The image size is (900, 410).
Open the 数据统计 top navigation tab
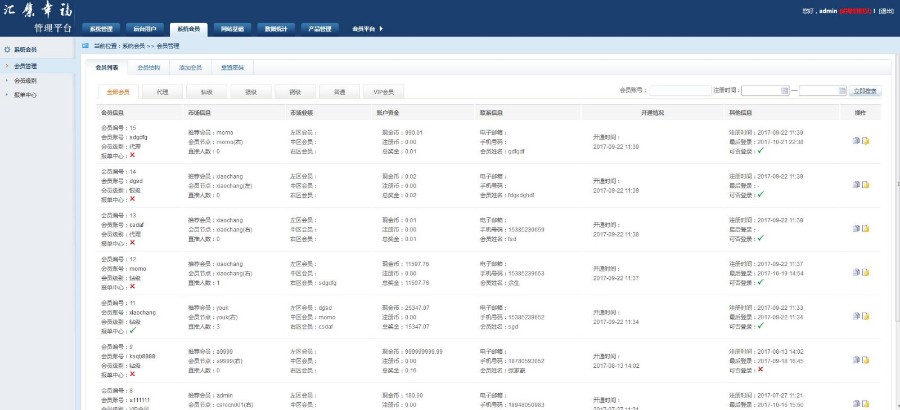276,29
